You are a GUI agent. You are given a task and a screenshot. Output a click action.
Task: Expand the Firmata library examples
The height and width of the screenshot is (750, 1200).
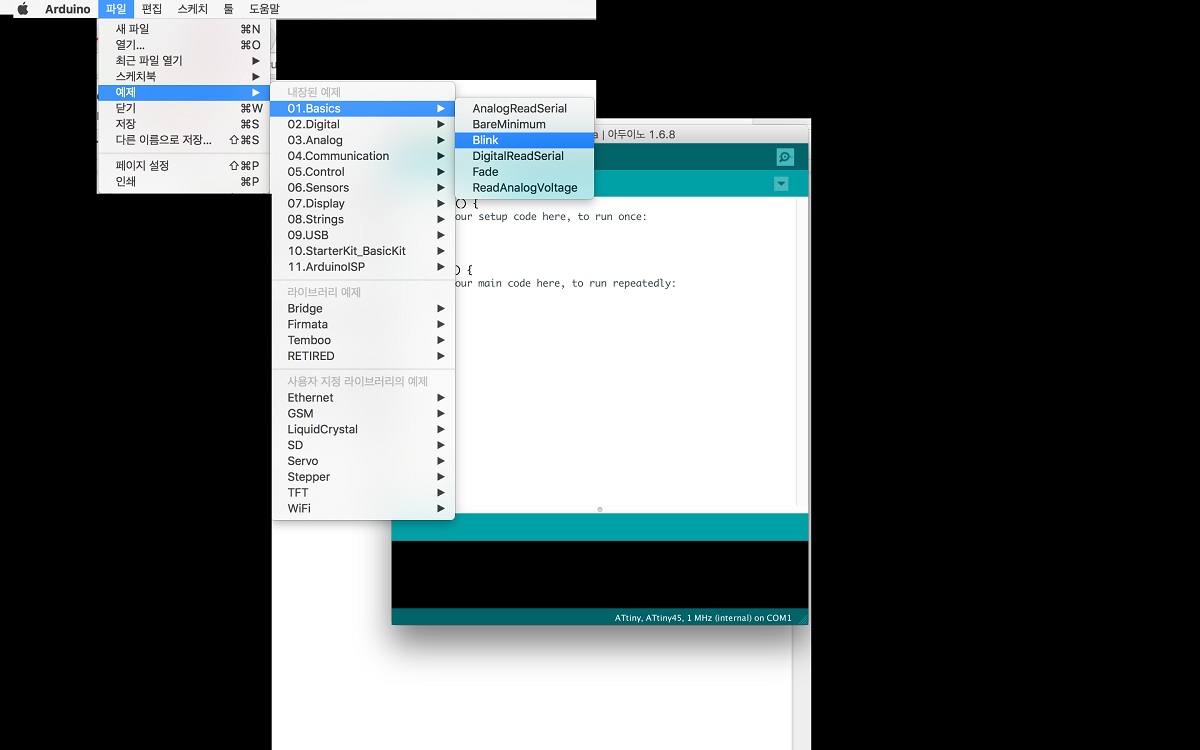[x=363, y=324]
